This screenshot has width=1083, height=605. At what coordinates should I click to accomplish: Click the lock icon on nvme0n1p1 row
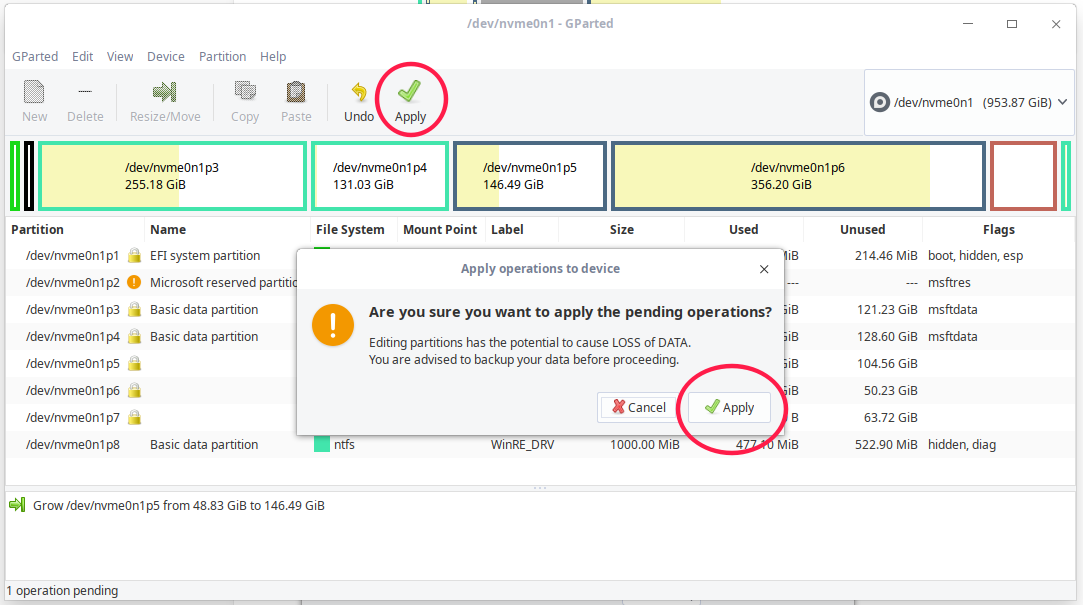135,256
